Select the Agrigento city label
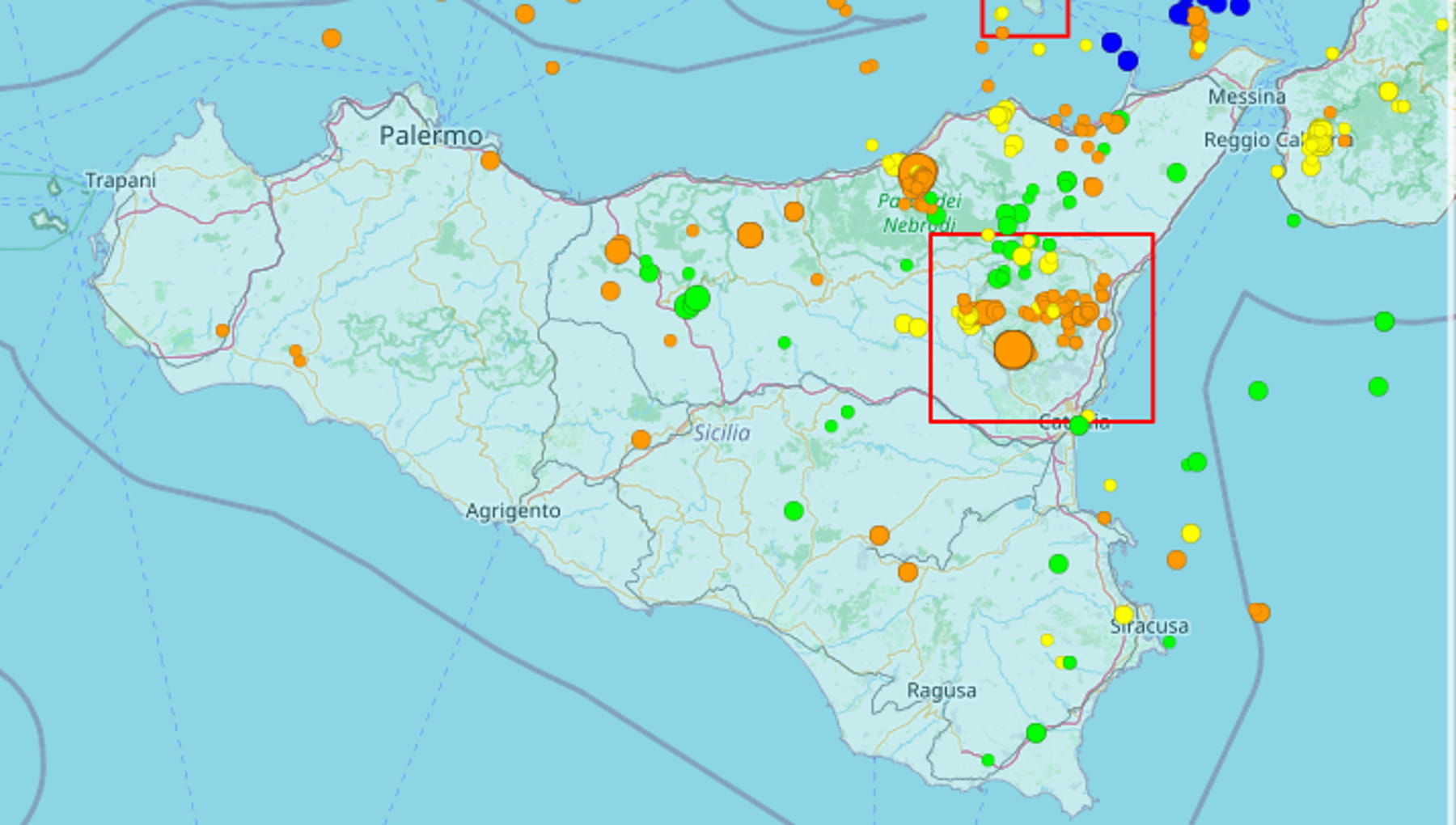 coord(513,510)
